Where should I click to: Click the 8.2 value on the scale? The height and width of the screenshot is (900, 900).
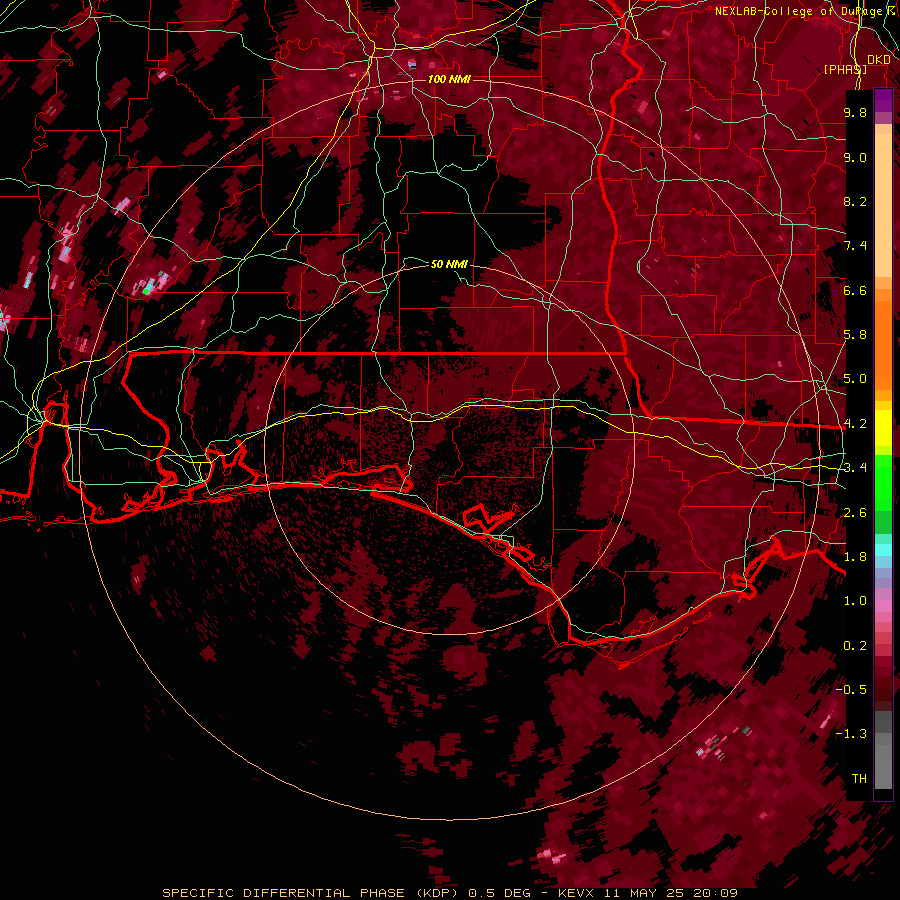pos(855,201)
